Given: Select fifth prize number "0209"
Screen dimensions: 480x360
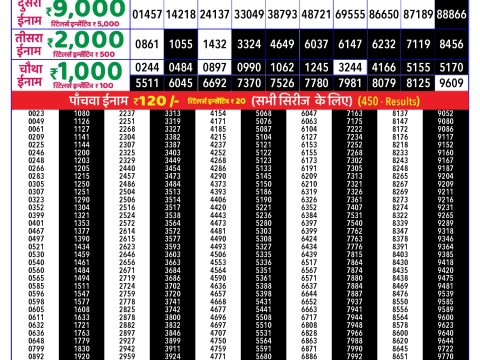Looking at the screenshot, I should pyautogui.click(x=36, y=137).
